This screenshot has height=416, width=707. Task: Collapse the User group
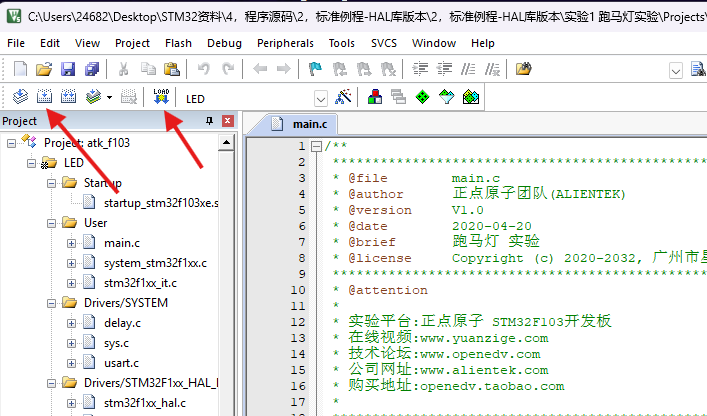[x=51, y=223]
